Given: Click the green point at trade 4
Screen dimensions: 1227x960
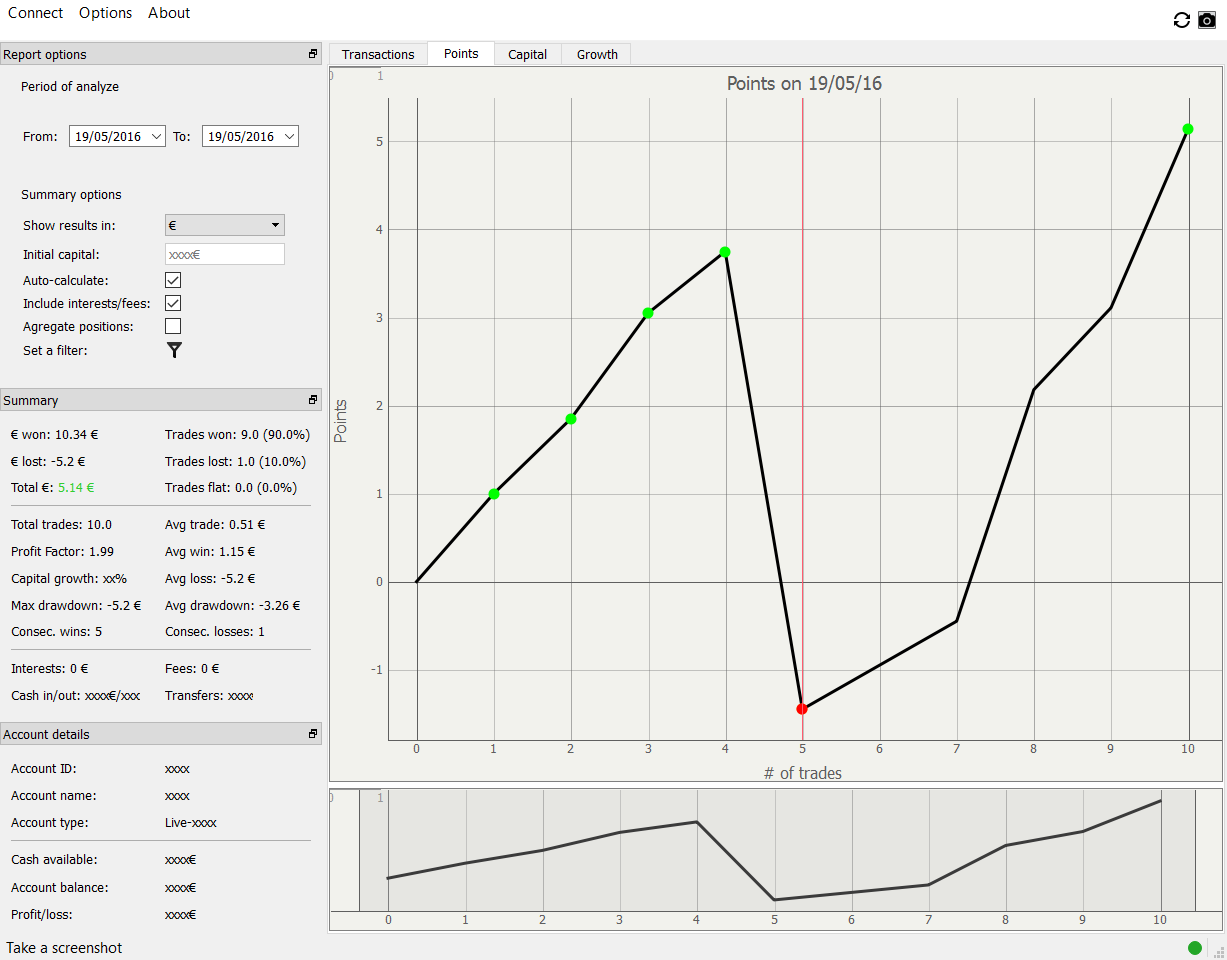Looking at the screenshot, I should pos(725,252).
